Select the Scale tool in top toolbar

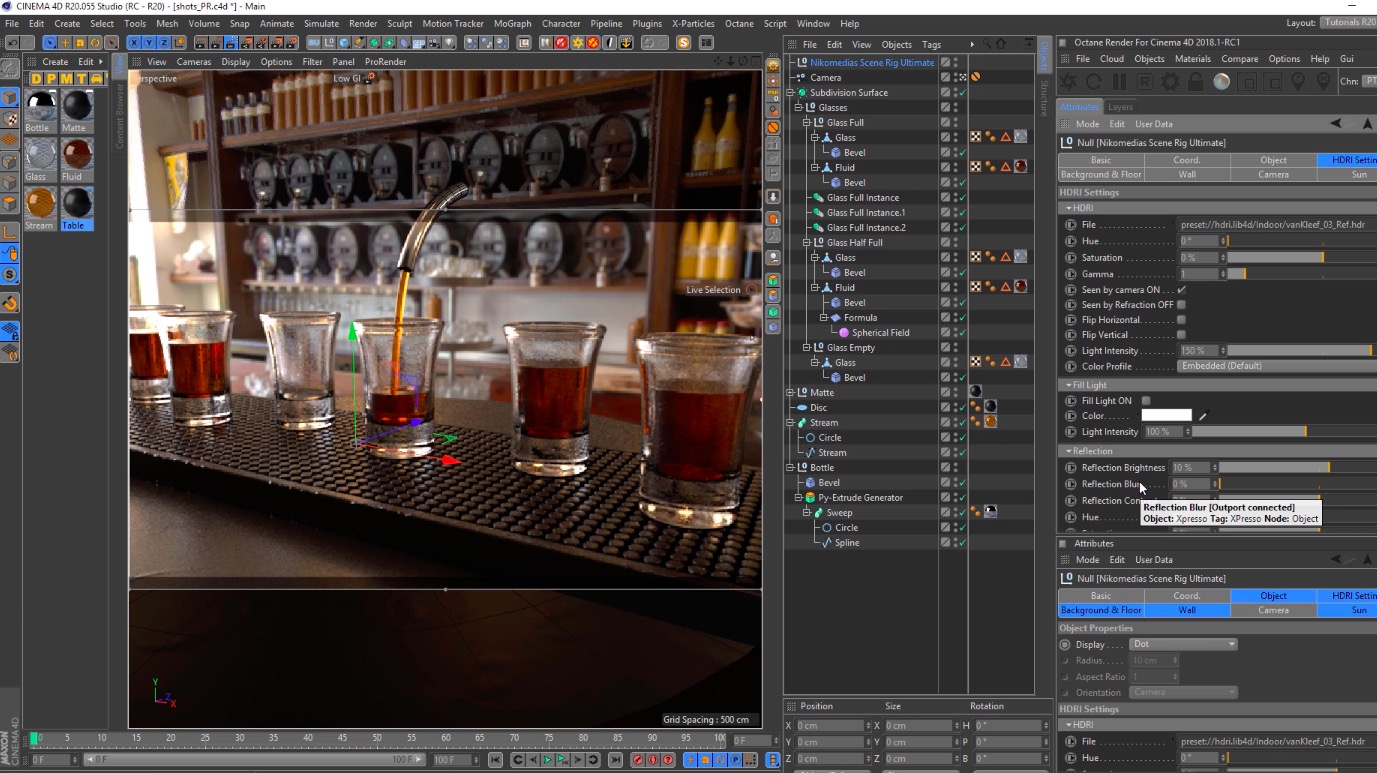tap(80, 43)
